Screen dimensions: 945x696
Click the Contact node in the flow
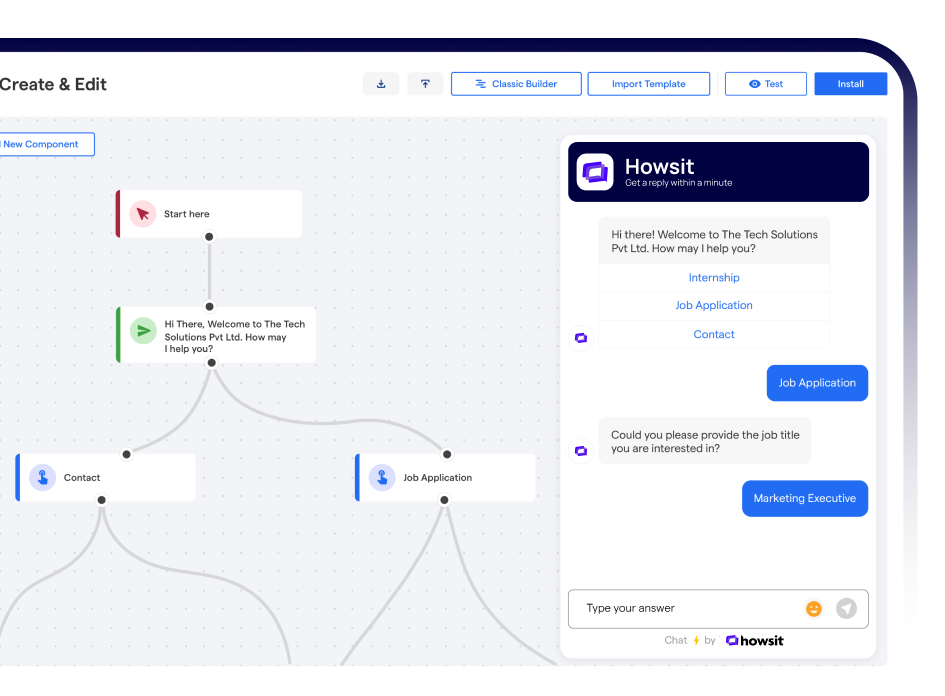[x=105, y=477]
